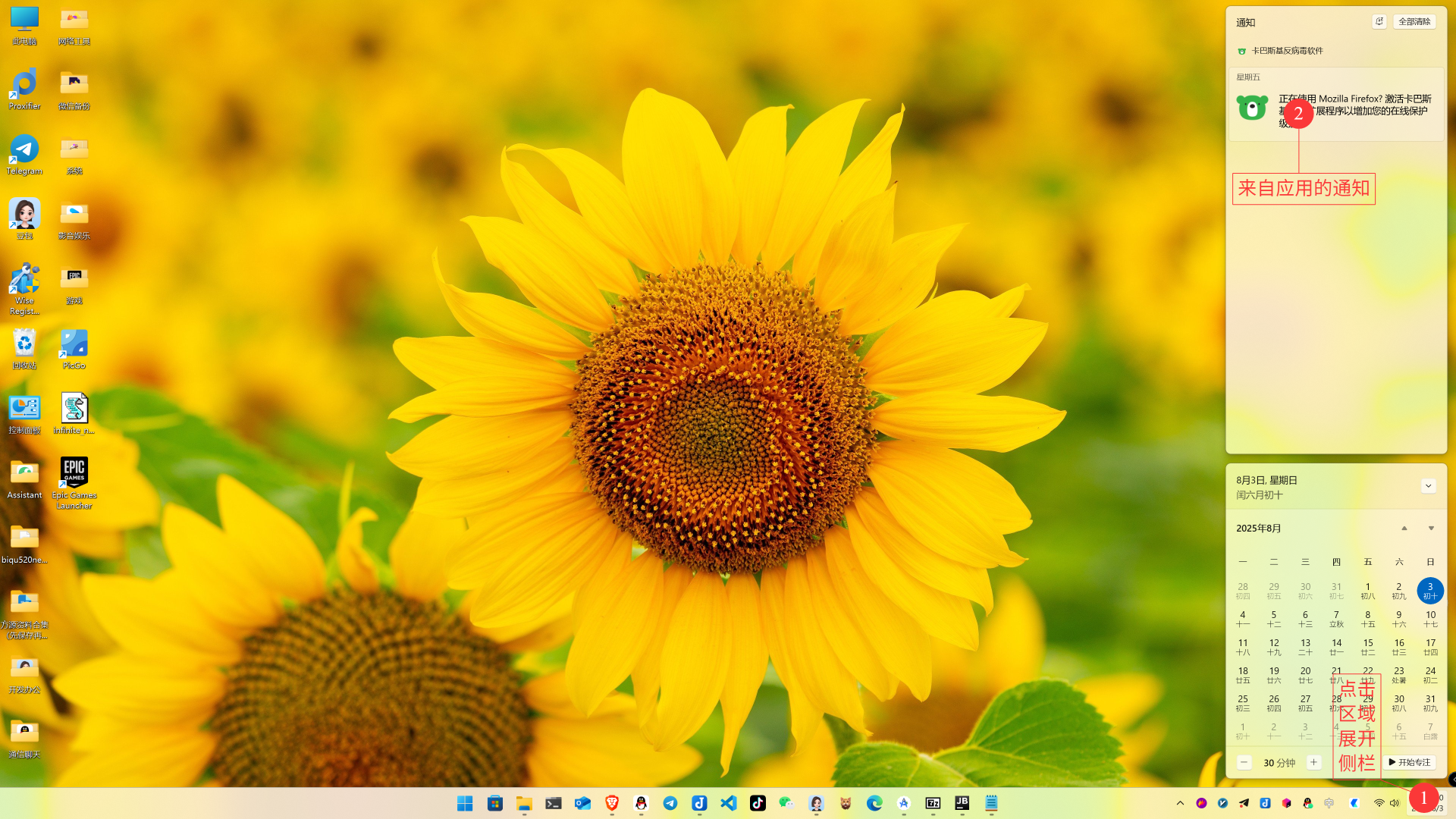Open 7-Zip from the taskbar
Screen dimensions: 1456x819
(933, 803)
